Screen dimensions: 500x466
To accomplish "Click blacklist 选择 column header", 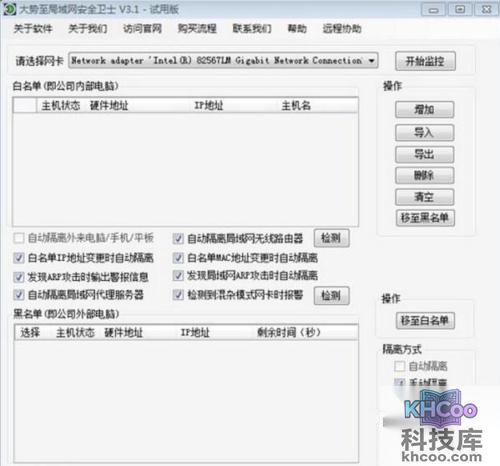I will tap(30, 332).
